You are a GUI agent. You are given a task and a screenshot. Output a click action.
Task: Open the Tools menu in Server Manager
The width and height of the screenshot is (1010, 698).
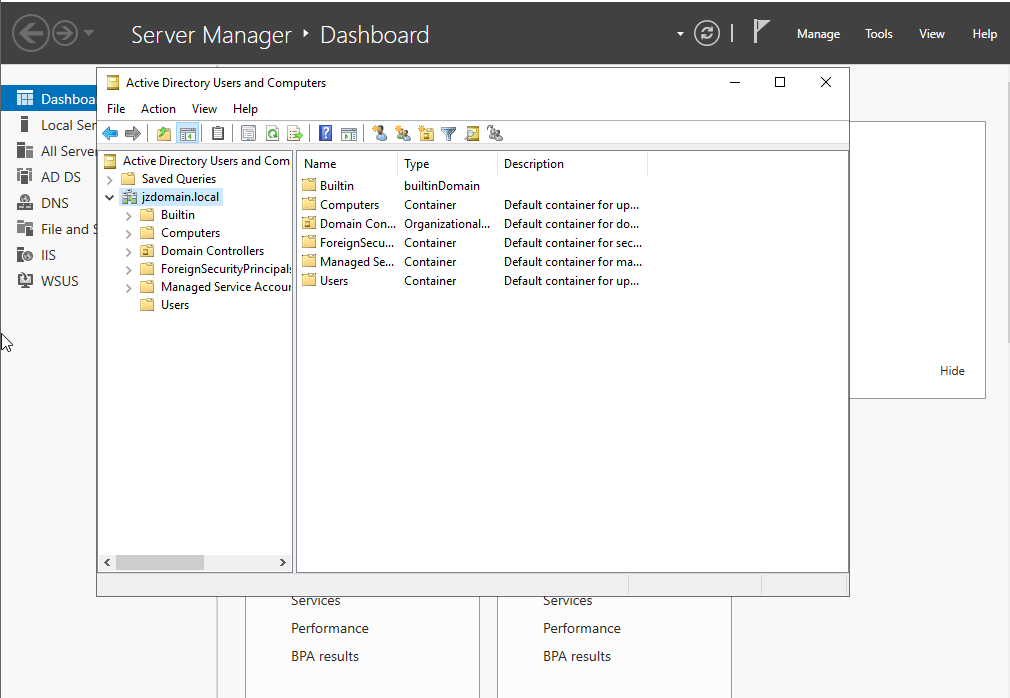point(878,33)
